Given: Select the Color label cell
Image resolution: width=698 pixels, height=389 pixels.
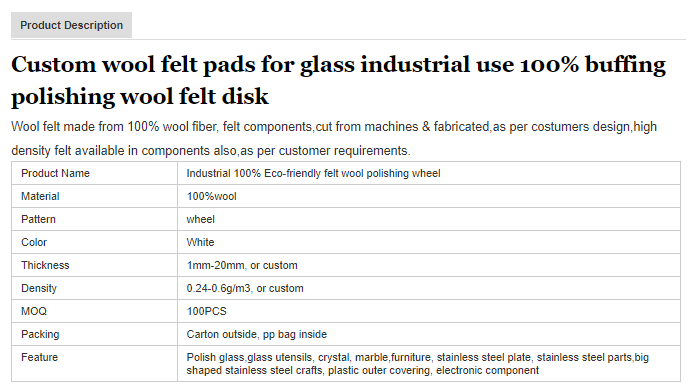Looking at the screenshot, I should point(94,242).
